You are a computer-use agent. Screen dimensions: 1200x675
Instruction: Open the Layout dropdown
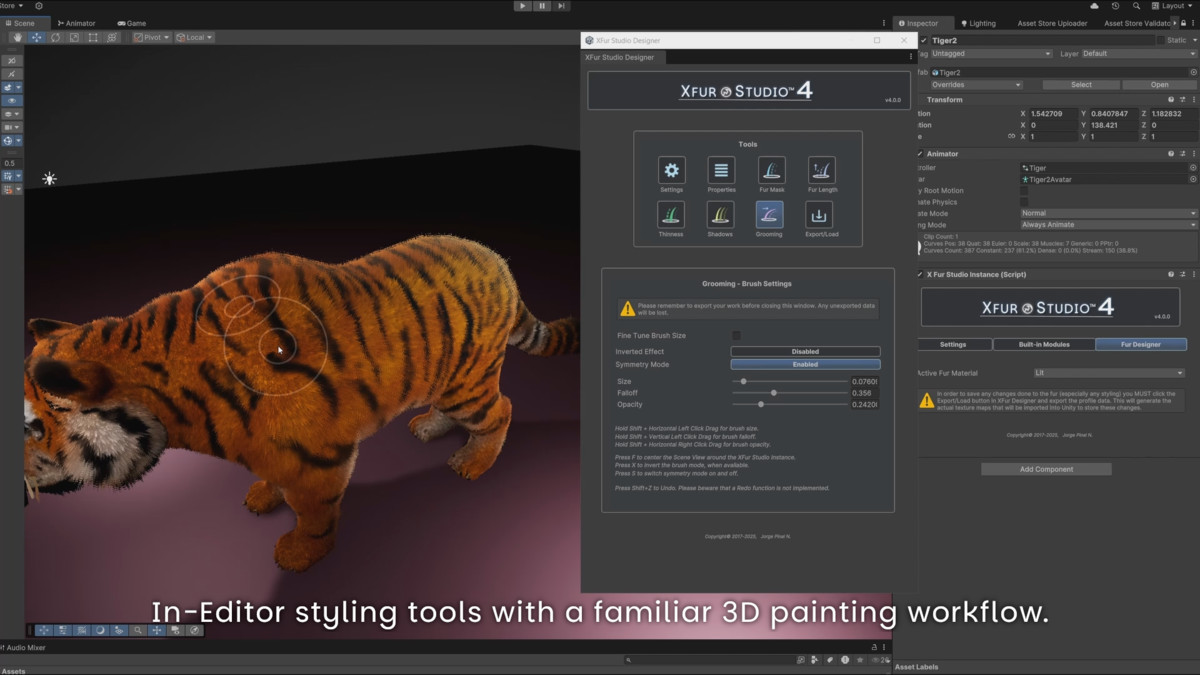(x=1173, y=6)
